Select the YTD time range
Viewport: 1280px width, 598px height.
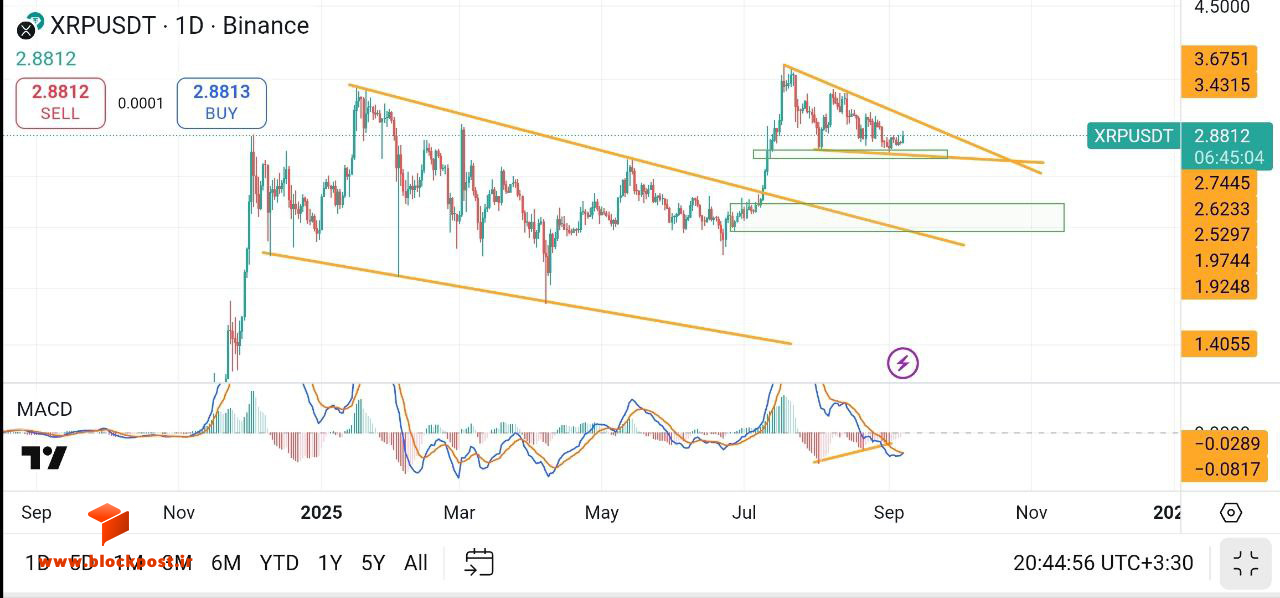279,563
